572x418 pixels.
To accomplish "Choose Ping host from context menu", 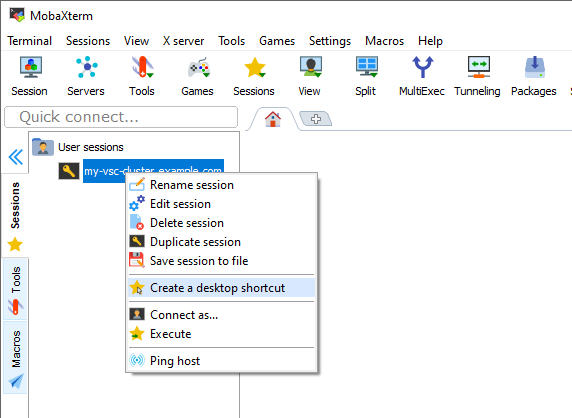I will tap(221, 361).
